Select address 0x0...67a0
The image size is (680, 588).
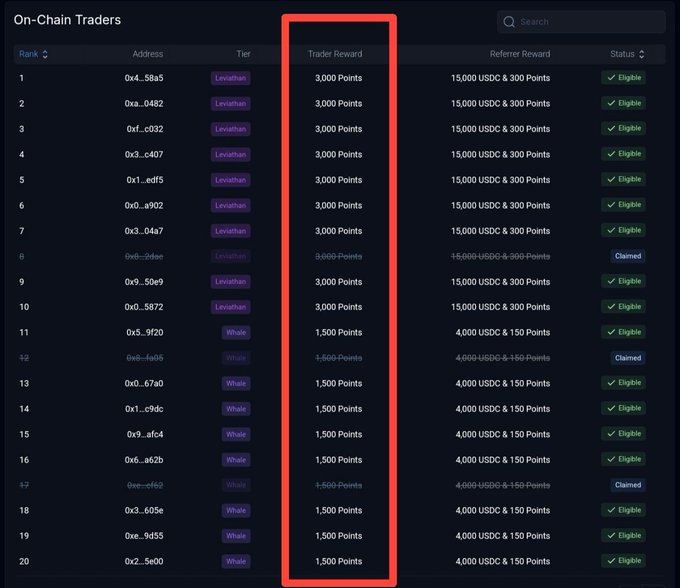coord(144,383)
